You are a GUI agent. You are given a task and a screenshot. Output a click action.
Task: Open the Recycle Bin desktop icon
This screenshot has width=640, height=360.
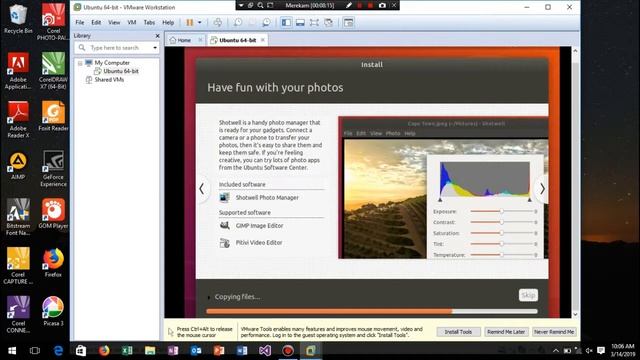[x=18, y=19]
